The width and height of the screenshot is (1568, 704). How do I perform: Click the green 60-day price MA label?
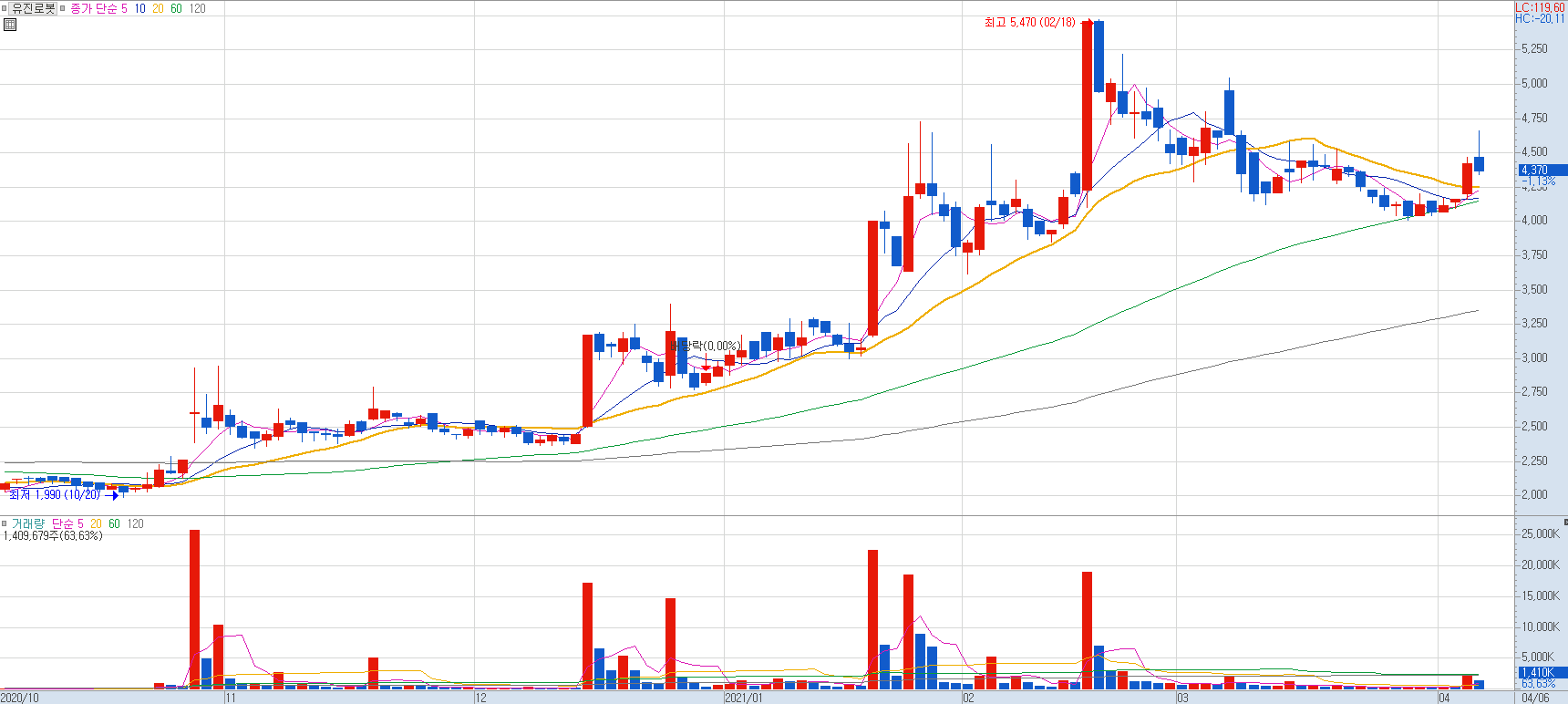click(x=176, y=8)
